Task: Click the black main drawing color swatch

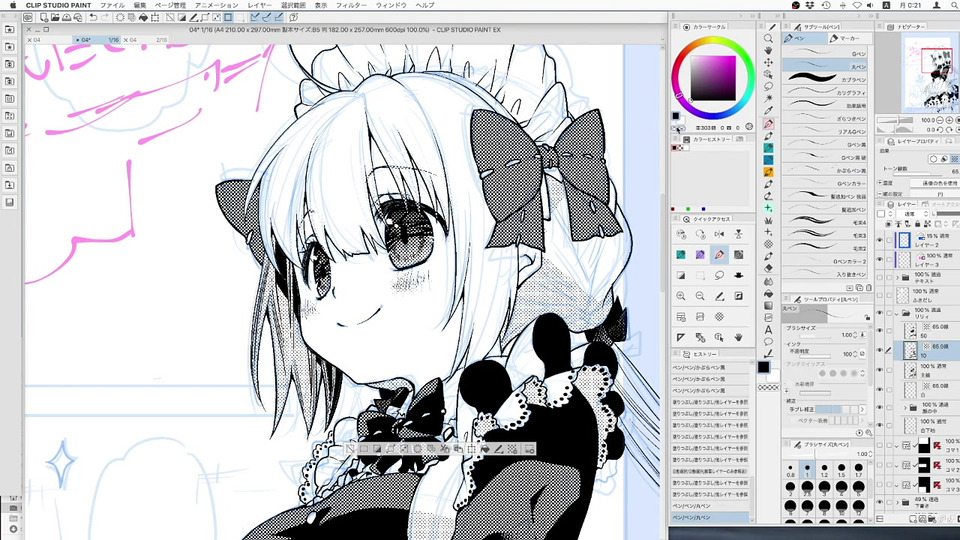Action: click(x=763, y=367)
